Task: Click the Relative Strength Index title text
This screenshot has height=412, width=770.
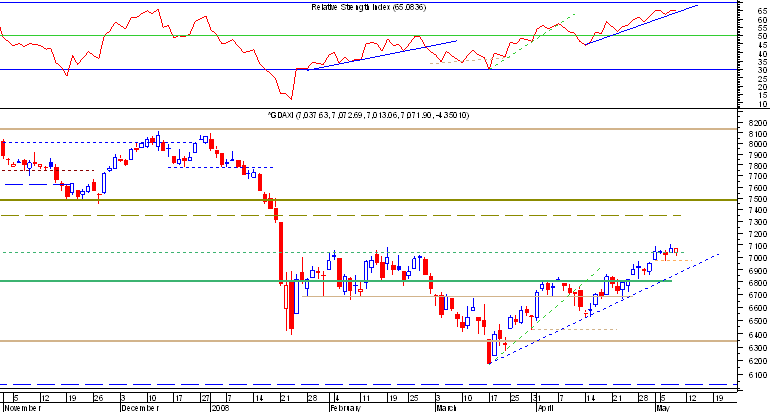Action: [x=368, y=7]
